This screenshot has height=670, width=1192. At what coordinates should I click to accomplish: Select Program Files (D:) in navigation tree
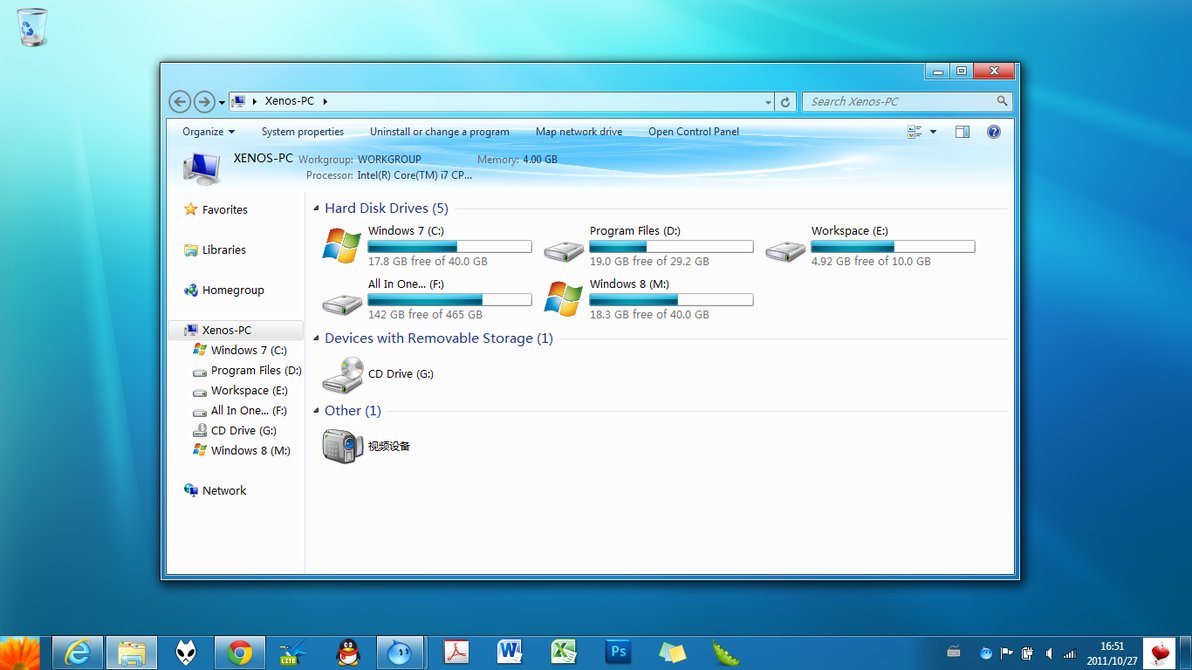(255, 371)
